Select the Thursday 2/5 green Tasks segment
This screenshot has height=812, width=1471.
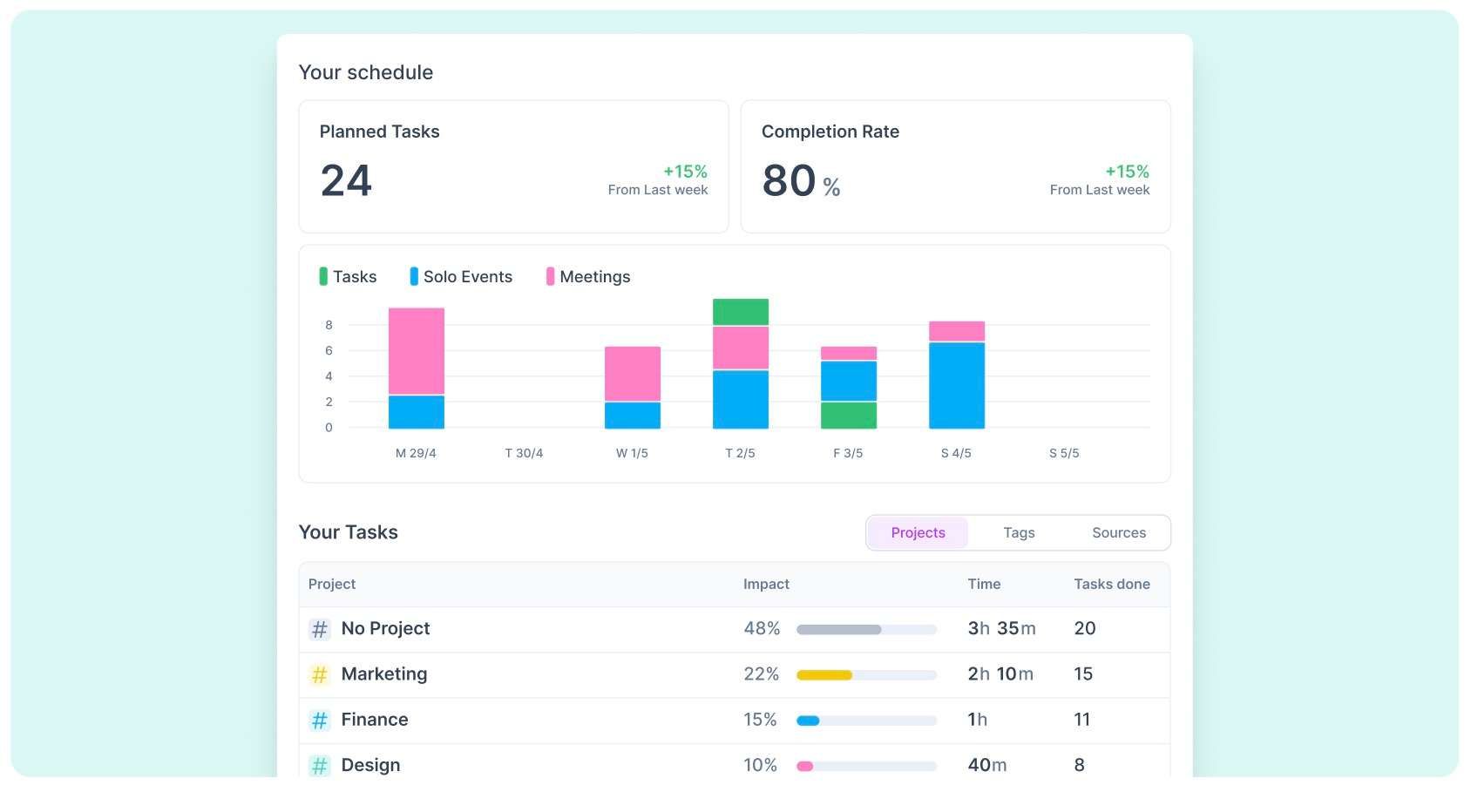coord(741,312)
